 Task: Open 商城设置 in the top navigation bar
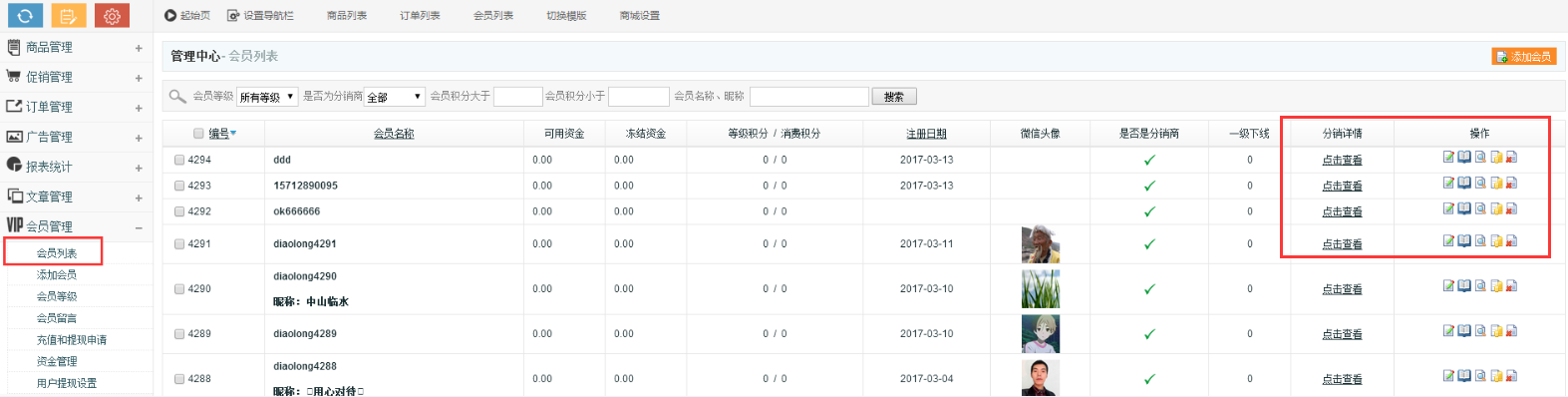point(639,16)
